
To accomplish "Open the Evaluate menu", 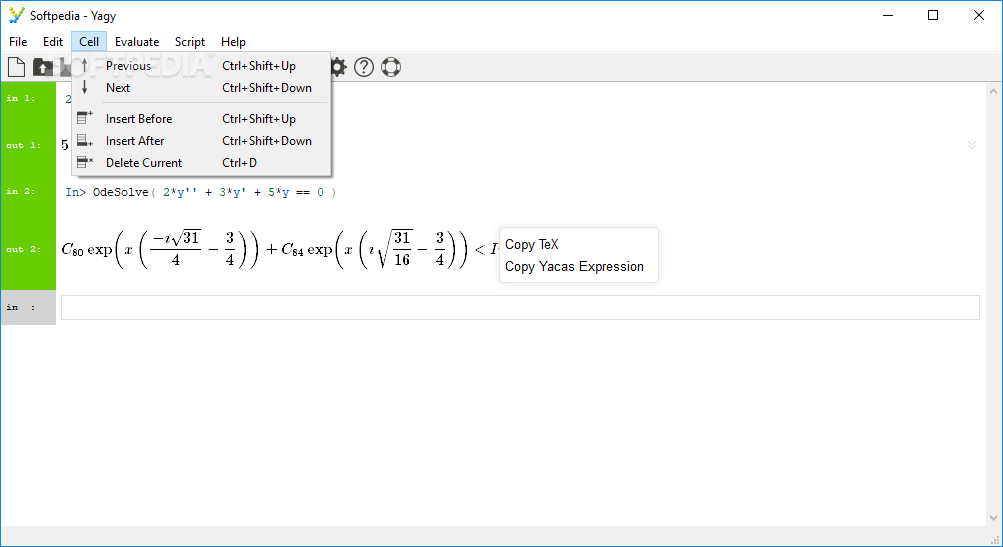I will point(137,42).
